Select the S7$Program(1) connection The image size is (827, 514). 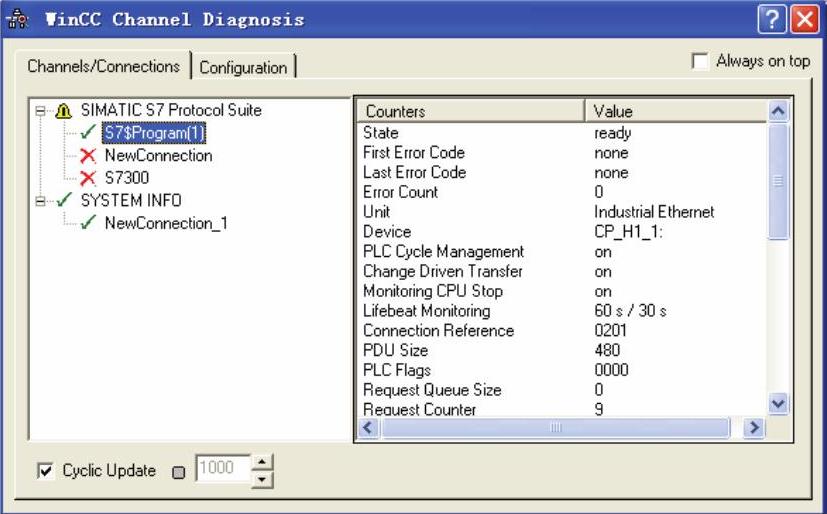tap(154, 132)
